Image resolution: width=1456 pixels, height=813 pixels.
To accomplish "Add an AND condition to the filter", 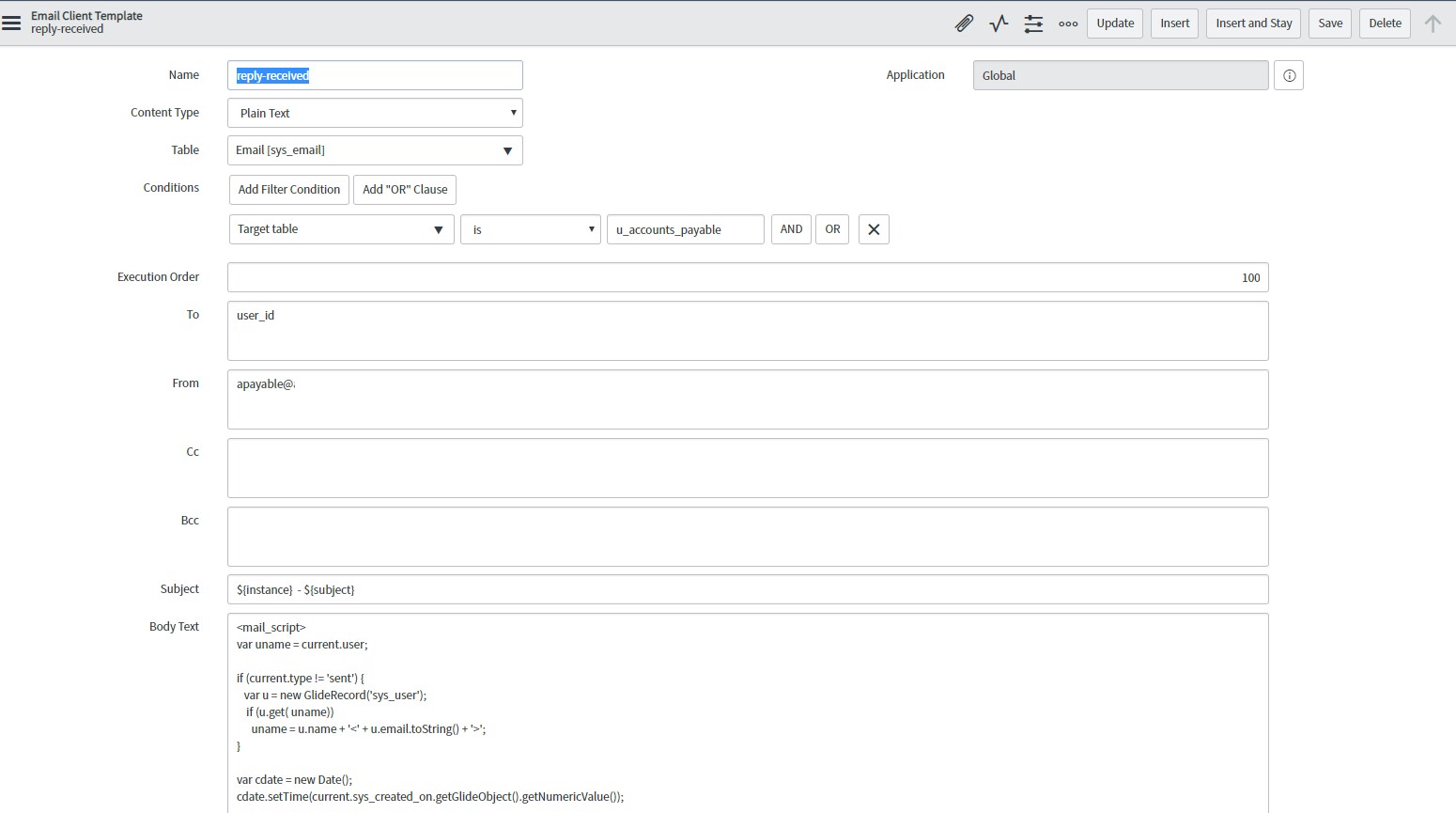I will pos(791,229).
